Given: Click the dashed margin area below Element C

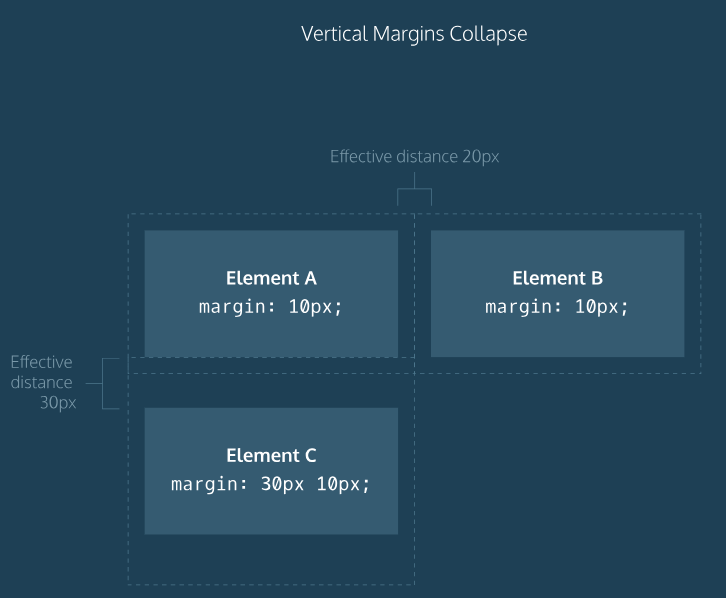Looking at the screenshot, I should (271, 560).
